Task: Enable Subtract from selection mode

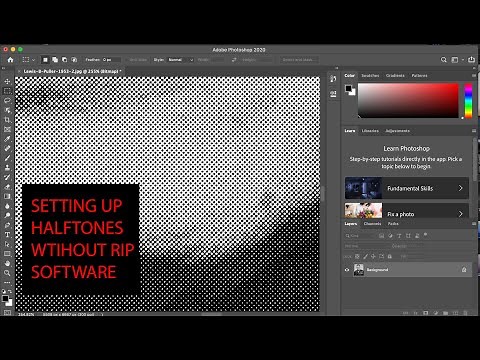Action: pos(64,60)
